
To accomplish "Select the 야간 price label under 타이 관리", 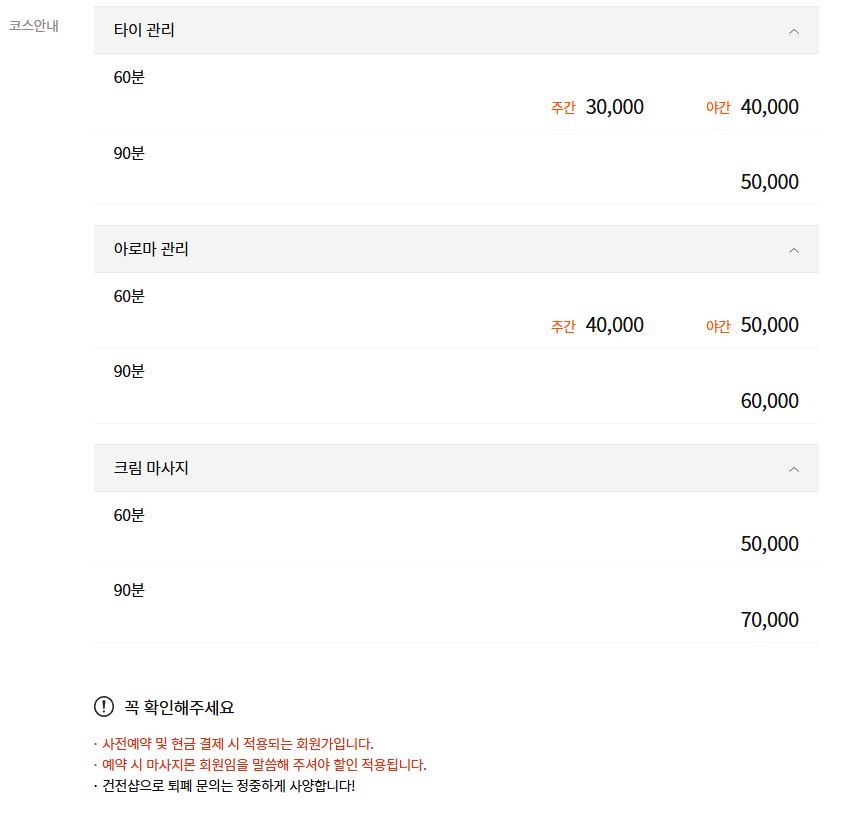I will [x=718, y=108].
